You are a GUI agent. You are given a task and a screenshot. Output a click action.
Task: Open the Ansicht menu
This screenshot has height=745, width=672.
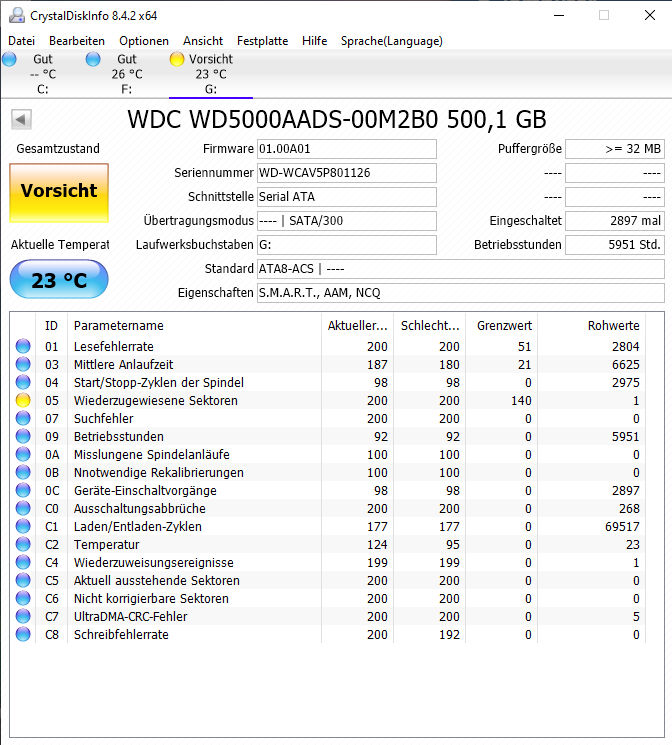[x=203, y=41]
